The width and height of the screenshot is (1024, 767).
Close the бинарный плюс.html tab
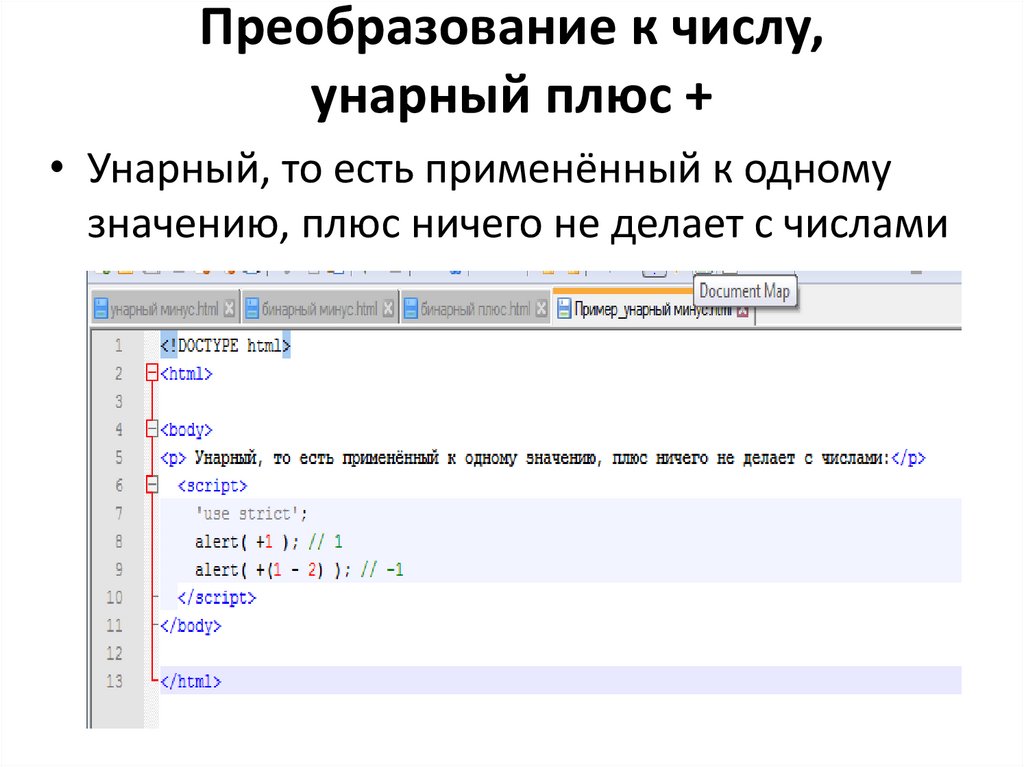tap(541, 309)
